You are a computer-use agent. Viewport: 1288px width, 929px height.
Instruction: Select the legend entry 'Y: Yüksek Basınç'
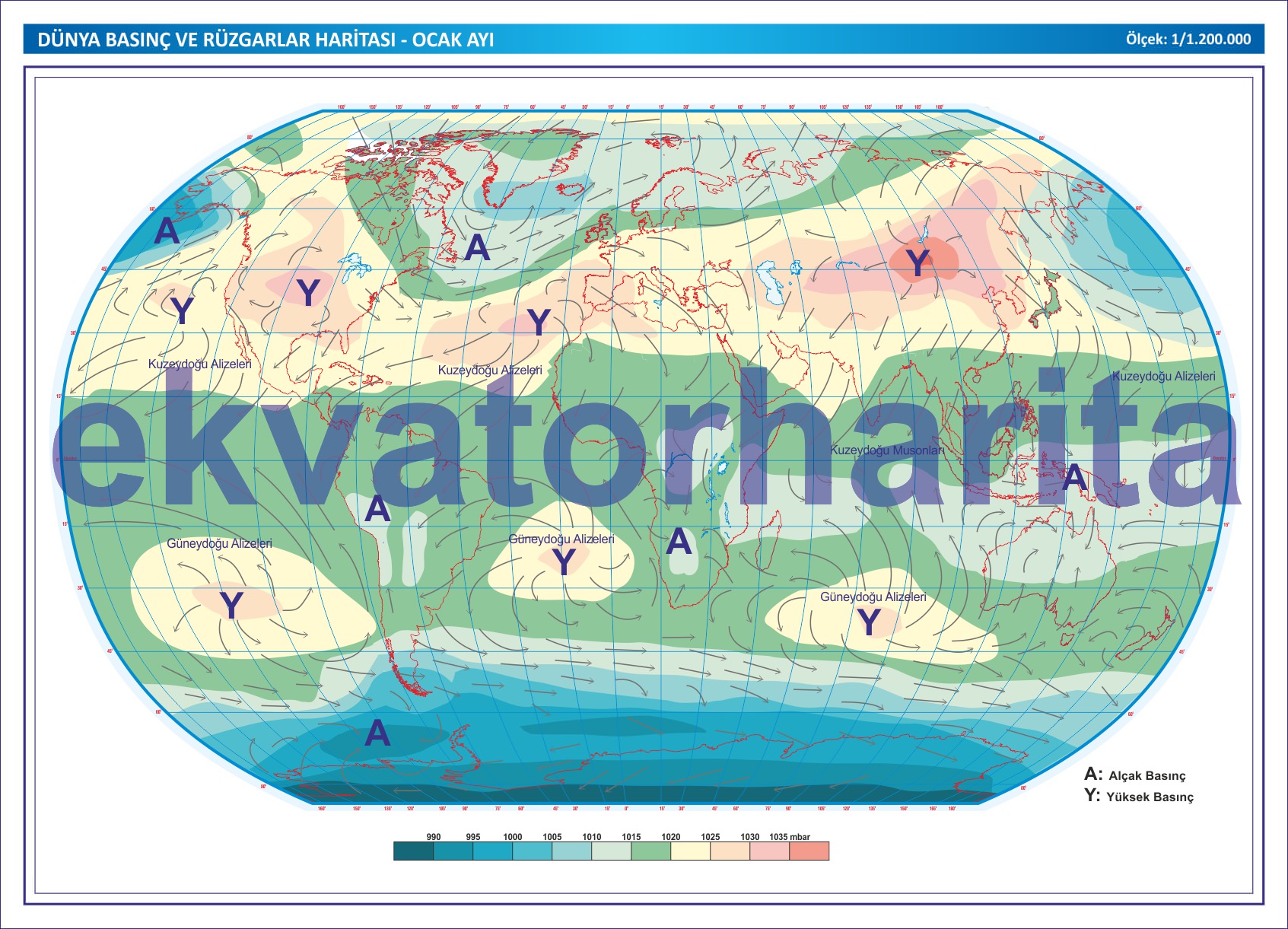(1139, 796)
